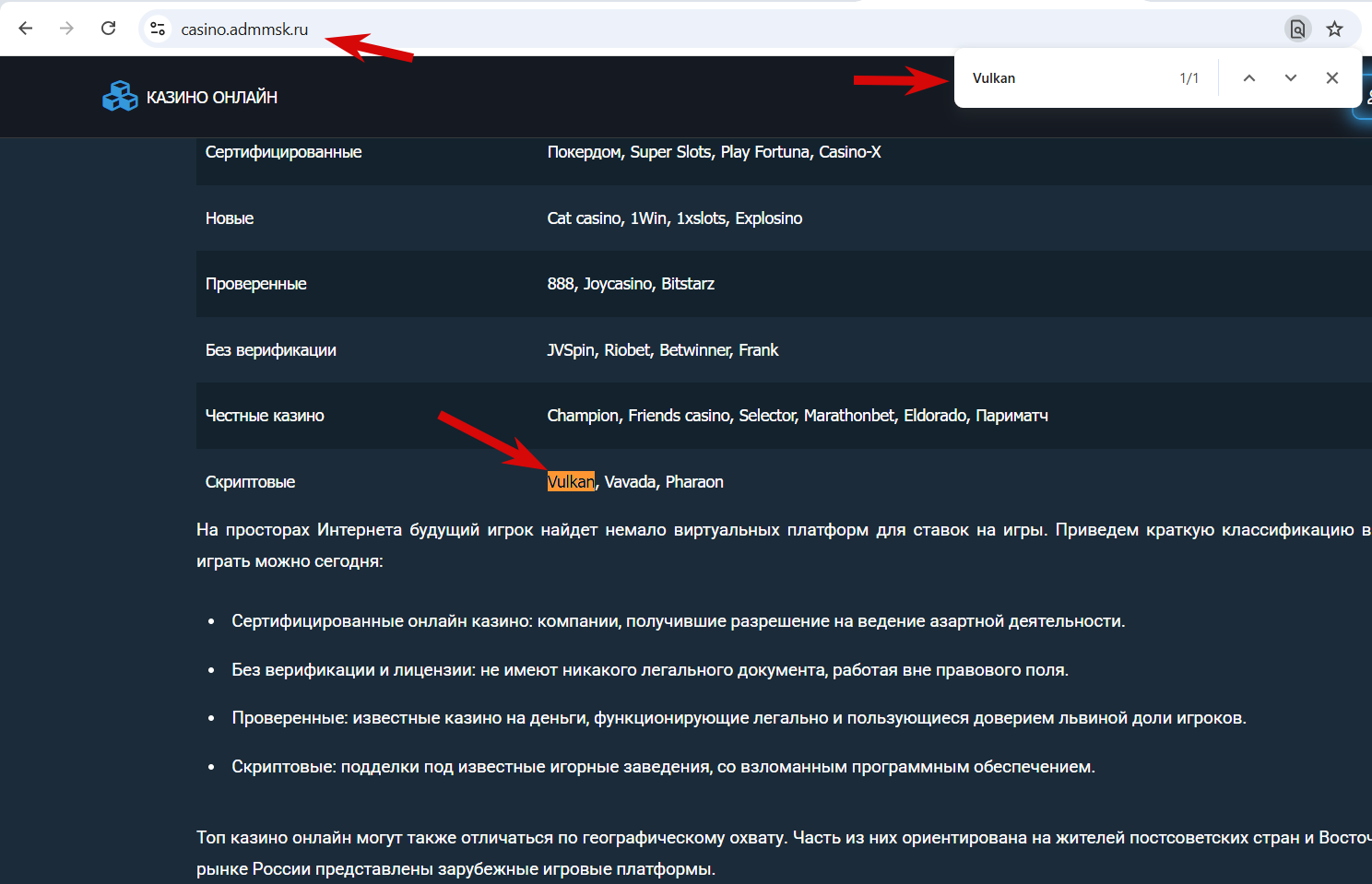Bookmark this page with the star icon
1372x884 pixels.
(x=1334, y=29)
